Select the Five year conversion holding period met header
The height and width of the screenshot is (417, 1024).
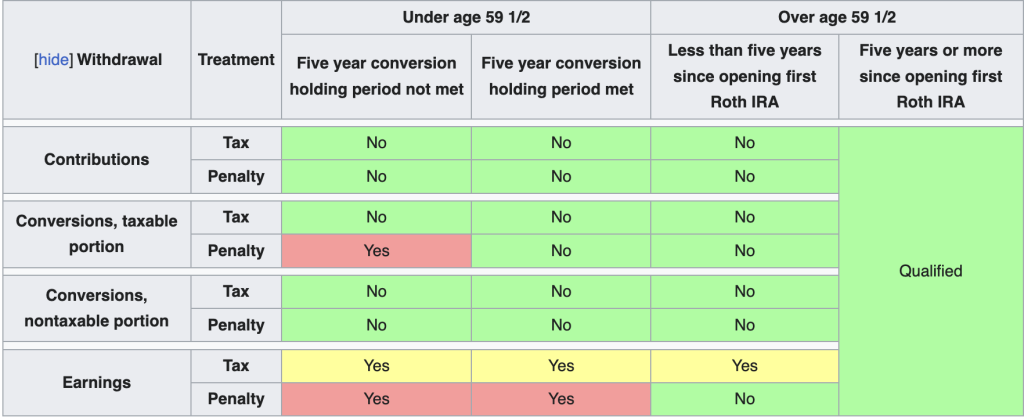[x=560, y=76]
